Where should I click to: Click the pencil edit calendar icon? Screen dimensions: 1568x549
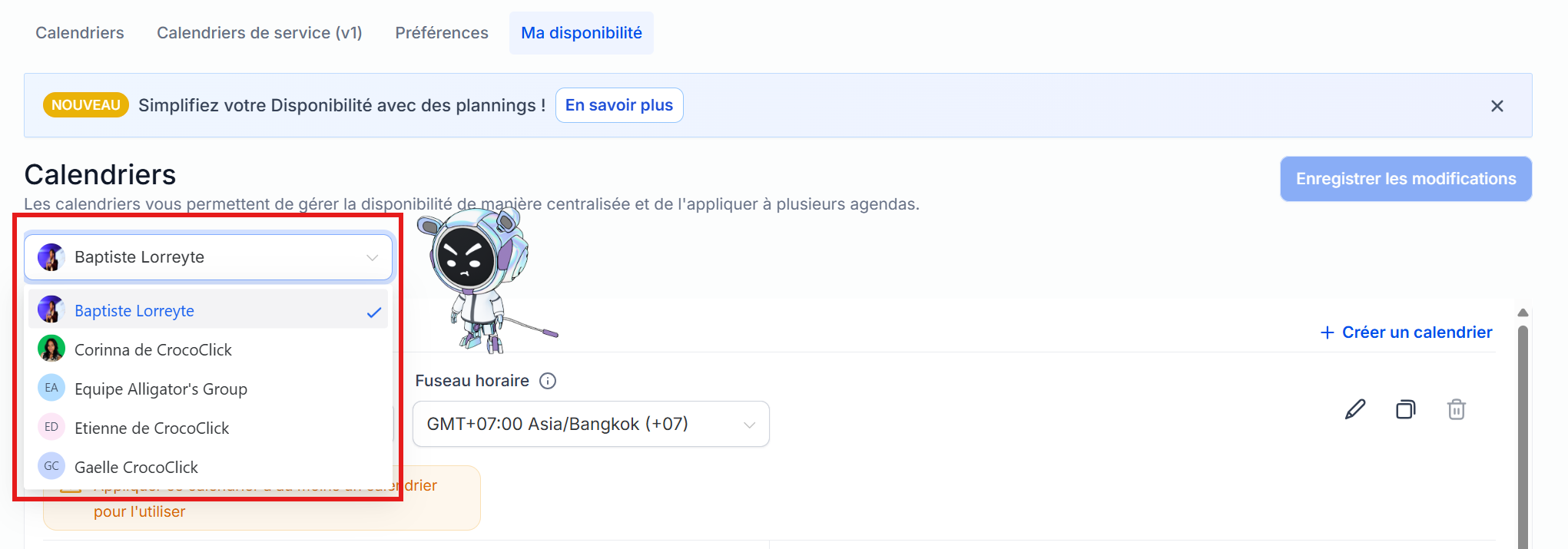point(1355,409)
